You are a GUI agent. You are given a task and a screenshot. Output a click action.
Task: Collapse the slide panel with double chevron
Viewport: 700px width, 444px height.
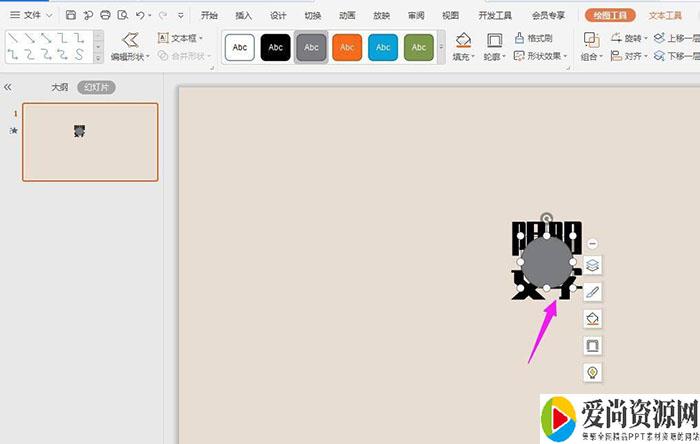coord(9,88)
